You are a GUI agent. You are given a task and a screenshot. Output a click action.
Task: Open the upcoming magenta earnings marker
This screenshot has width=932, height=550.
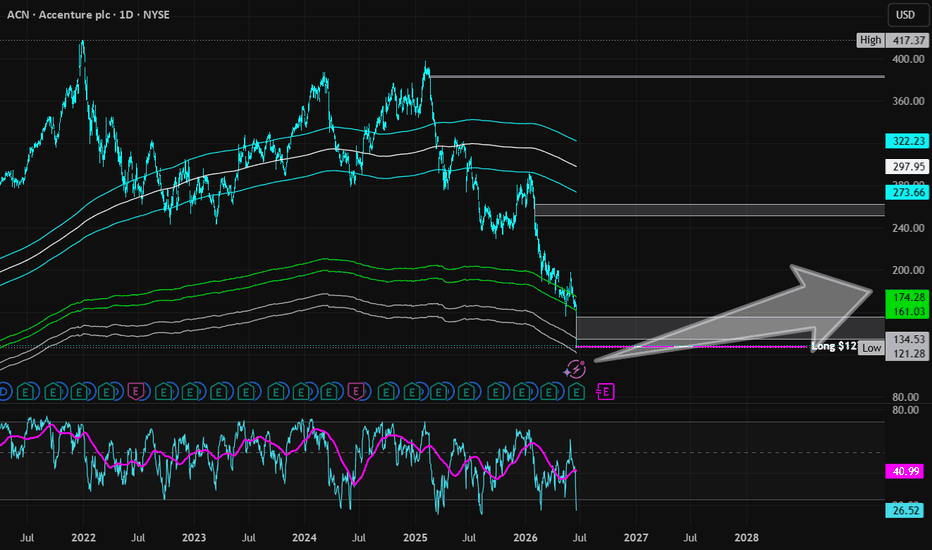[x=605, y=391]
